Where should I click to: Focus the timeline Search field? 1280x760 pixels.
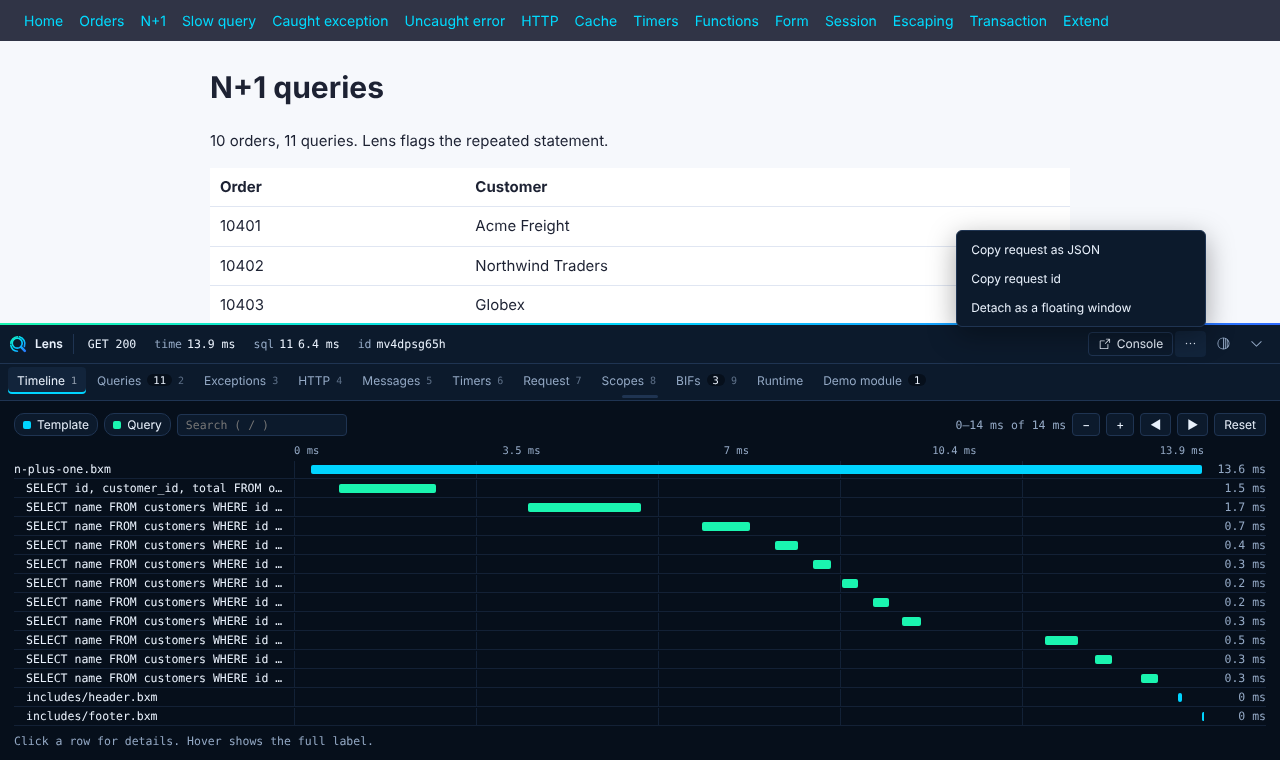point(262,425)
